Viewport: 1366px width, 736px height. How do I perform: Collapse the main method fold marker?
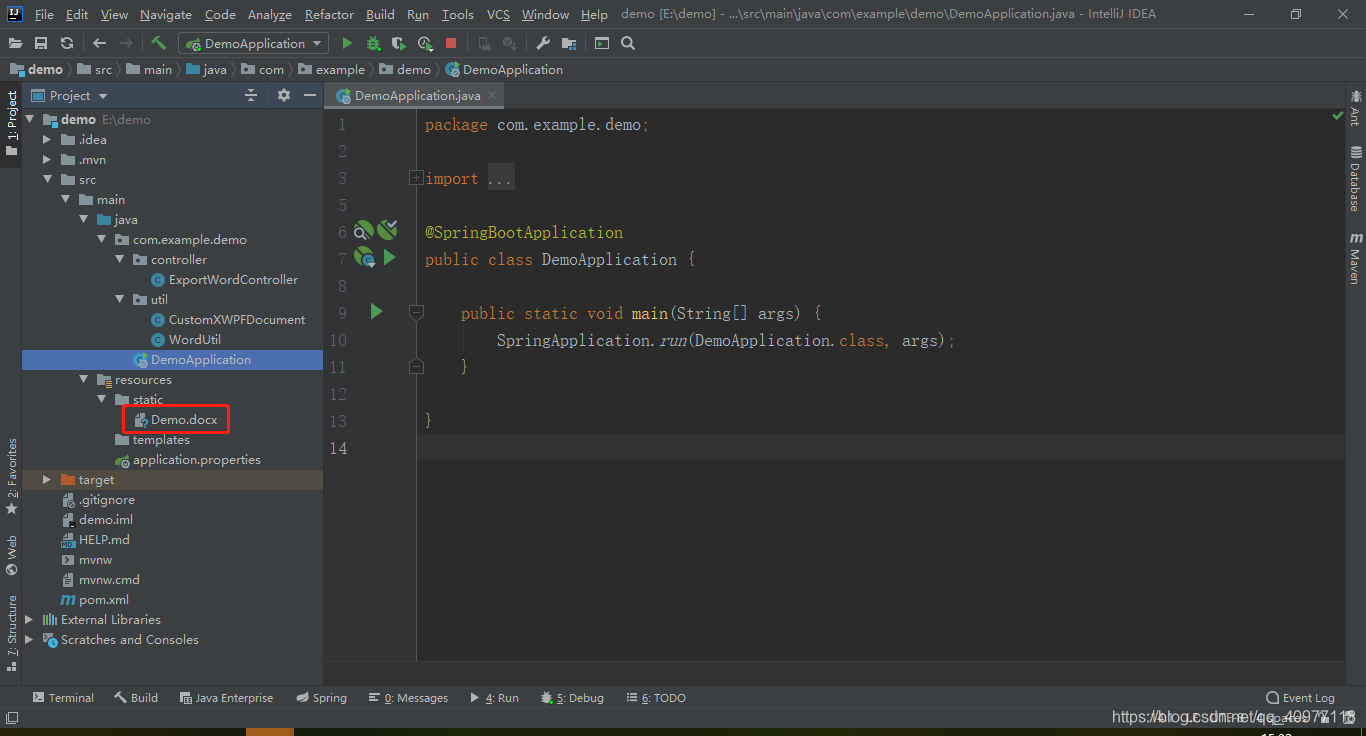click(x=416, y=312)
